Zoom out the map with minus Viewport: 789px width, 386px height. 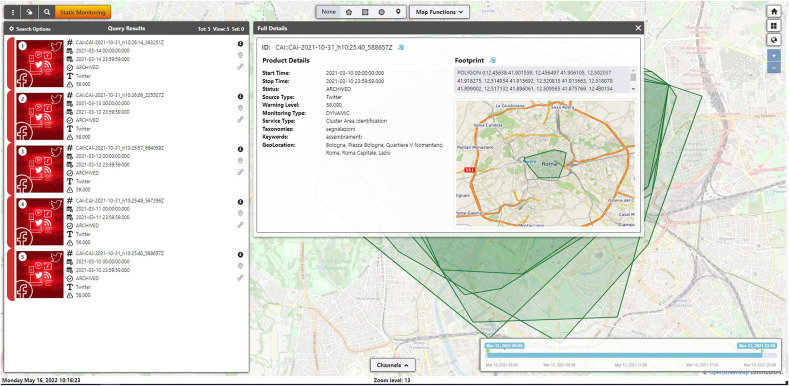click(774, 67)
